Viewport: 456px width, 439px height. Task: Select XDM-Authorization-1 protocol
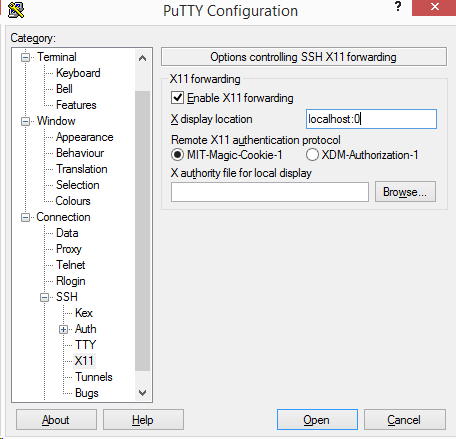tap(312, 155)
